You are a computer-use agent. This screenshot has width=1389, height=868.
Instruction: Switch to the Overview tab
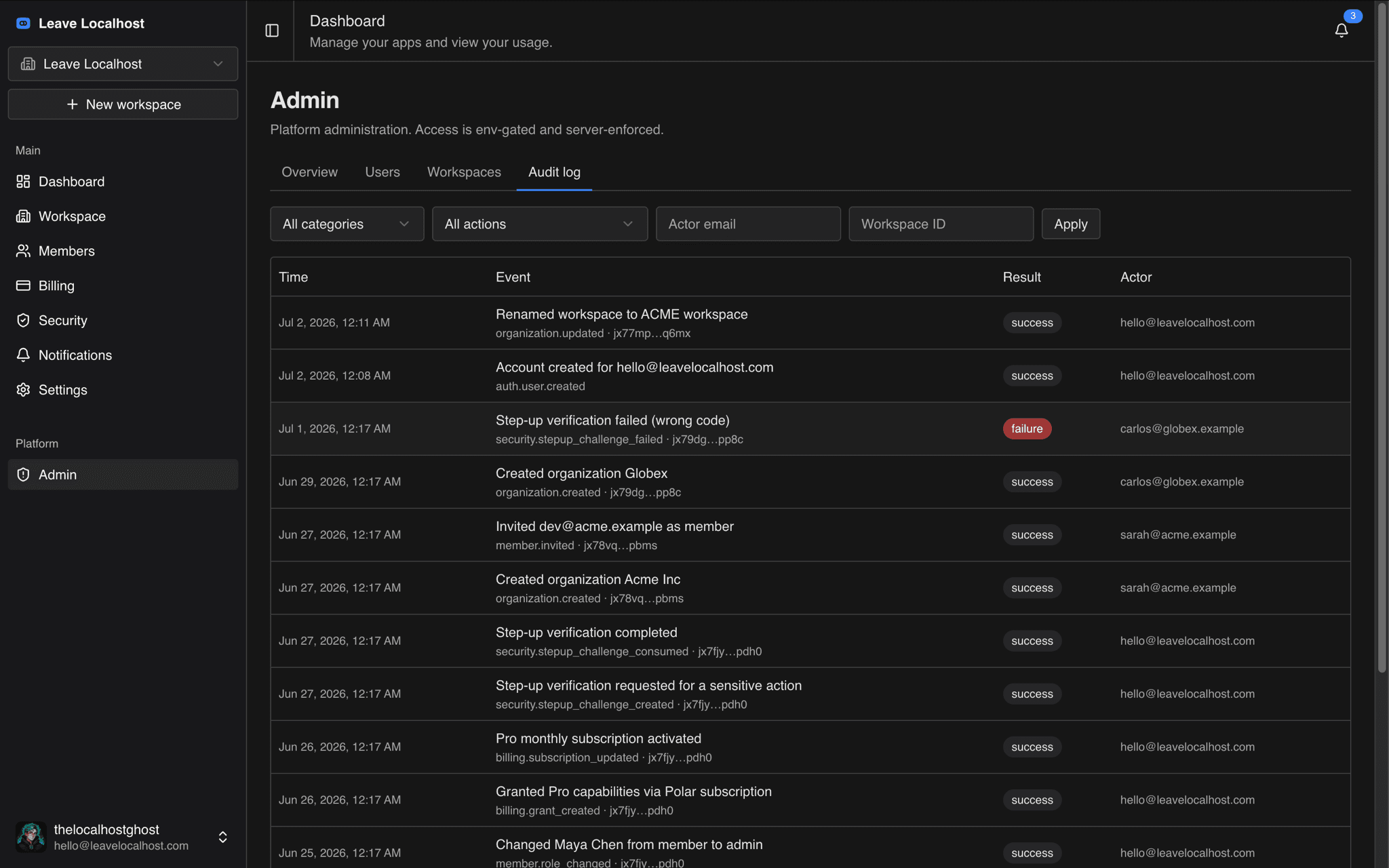click(x=309, y=172)
